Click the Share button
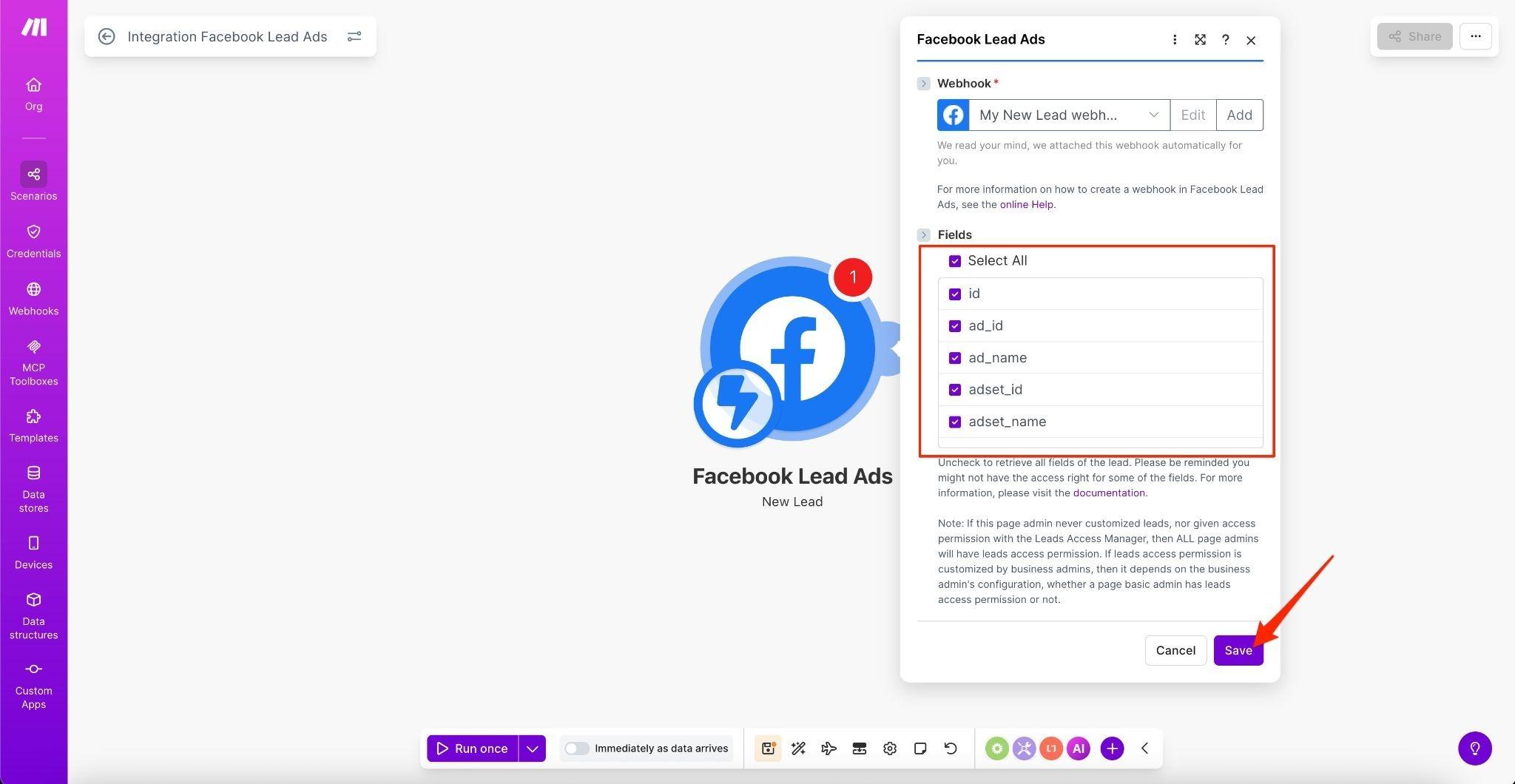This screenshot has width=1515, height=784. (1414, 36)
